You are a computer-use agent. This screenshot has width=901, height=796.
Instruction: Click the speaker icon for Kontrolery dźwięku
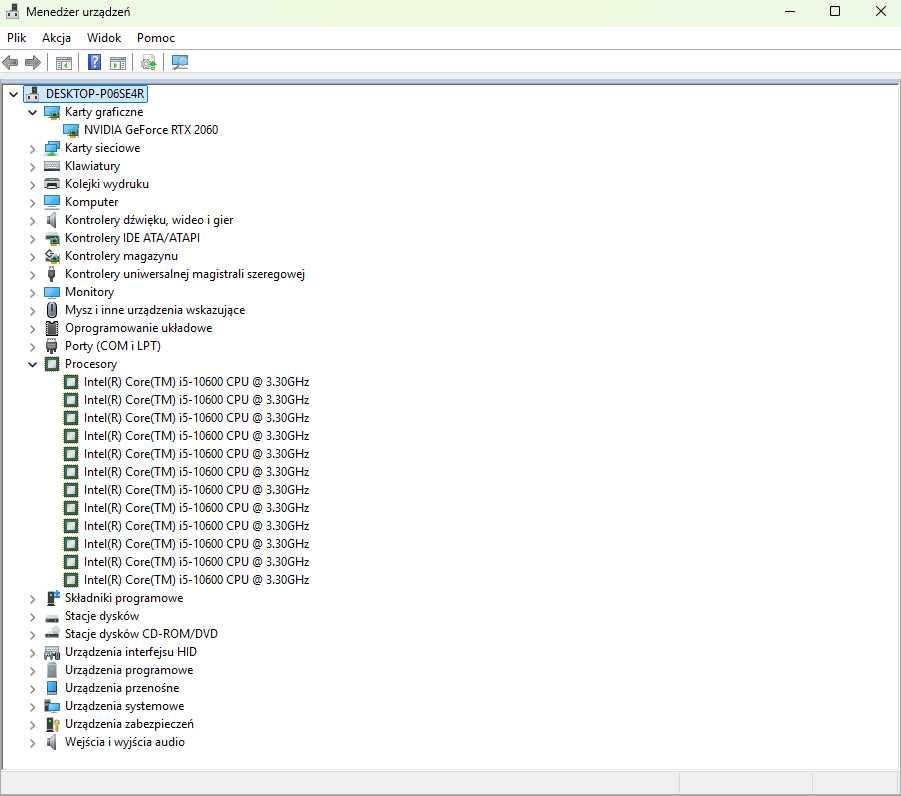52,220
